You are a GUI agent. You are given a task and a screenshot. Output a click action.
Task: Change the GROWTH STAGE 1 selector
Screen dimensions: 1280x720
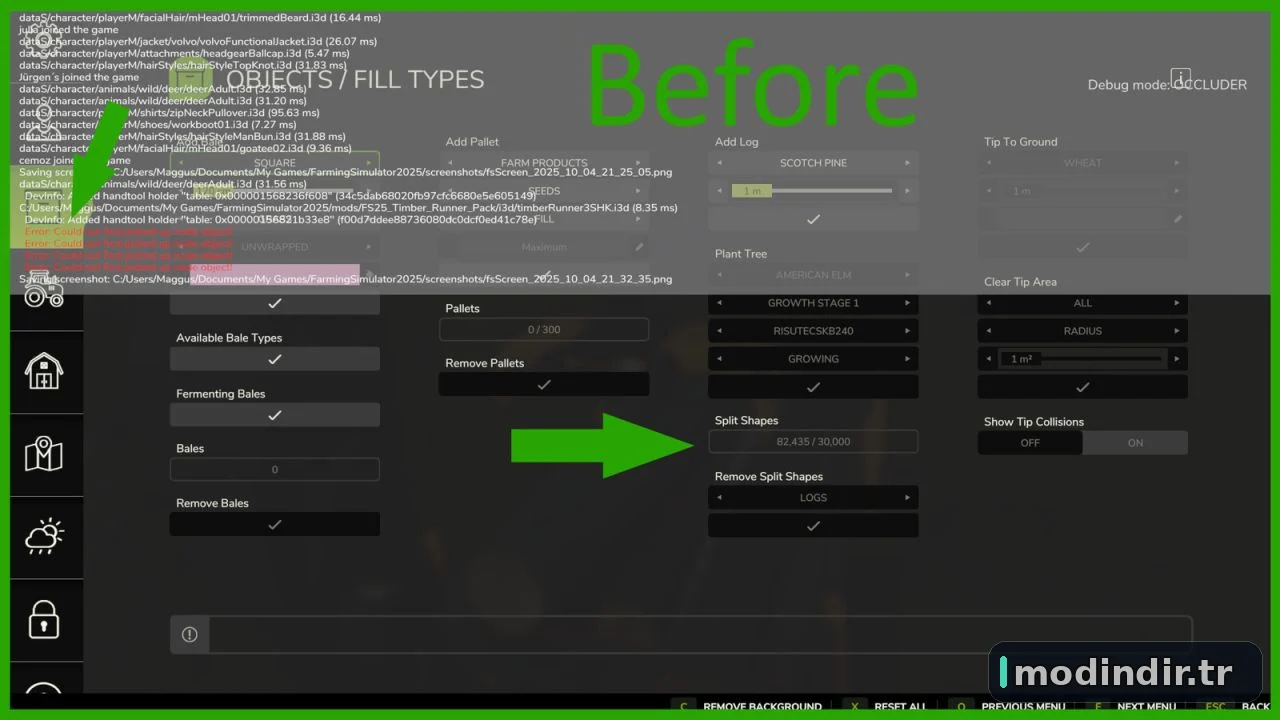(x=813, y=303)
